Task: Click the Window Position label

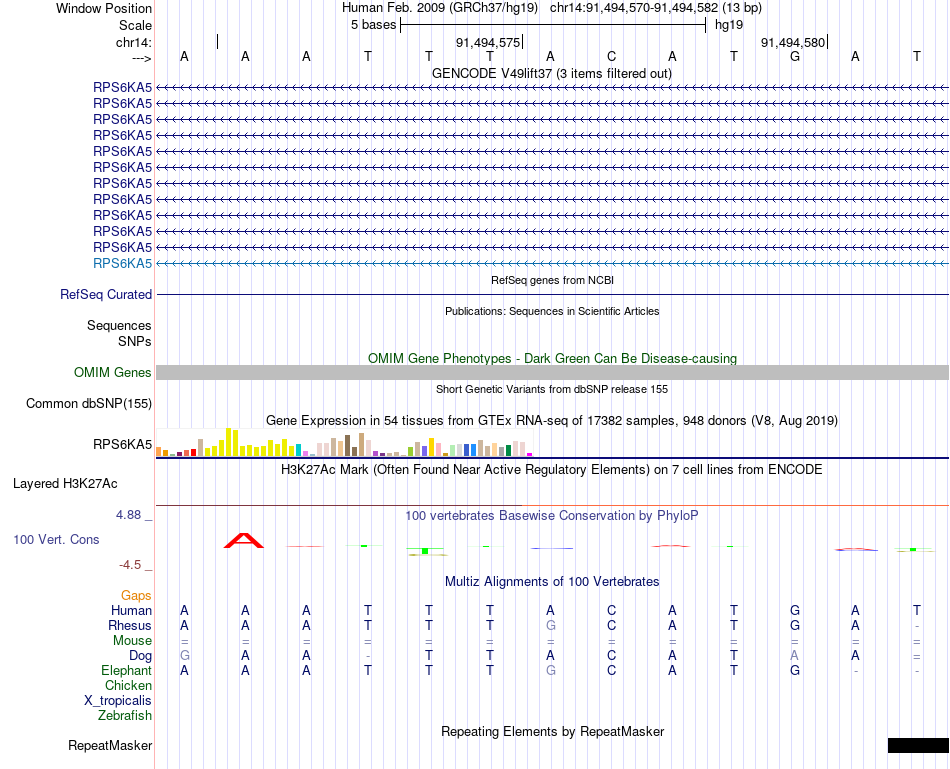Action: coord(104,8)
